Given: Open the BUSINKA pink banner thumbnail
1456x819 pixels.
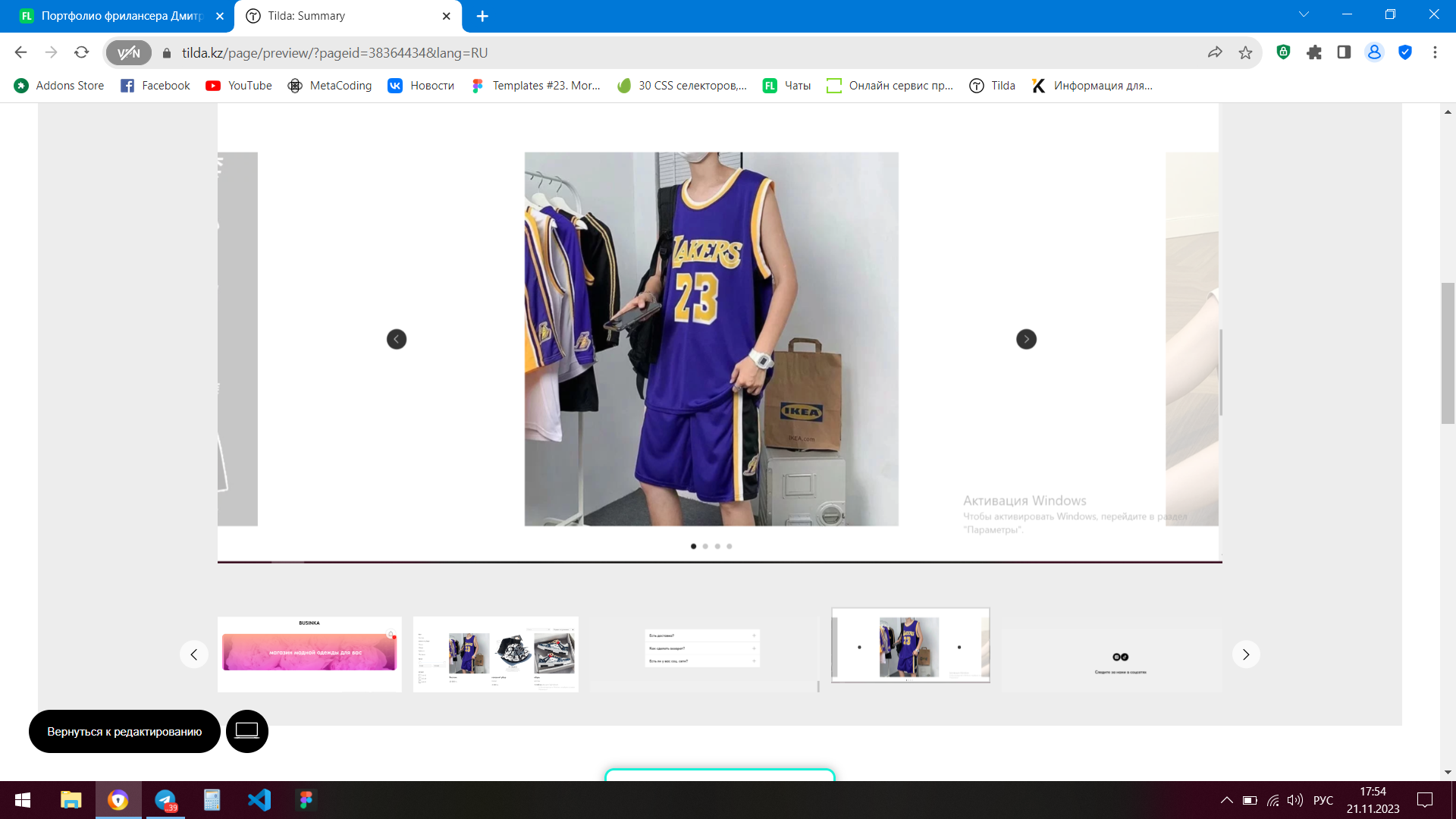Looking at the screenshot, I should click(x=309, y=654).
